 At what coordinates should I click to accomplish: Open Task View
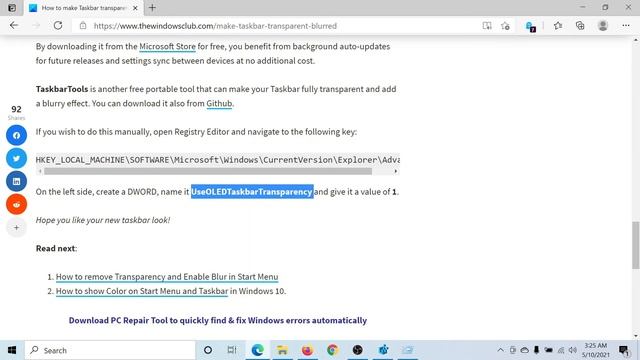point(232,350)
